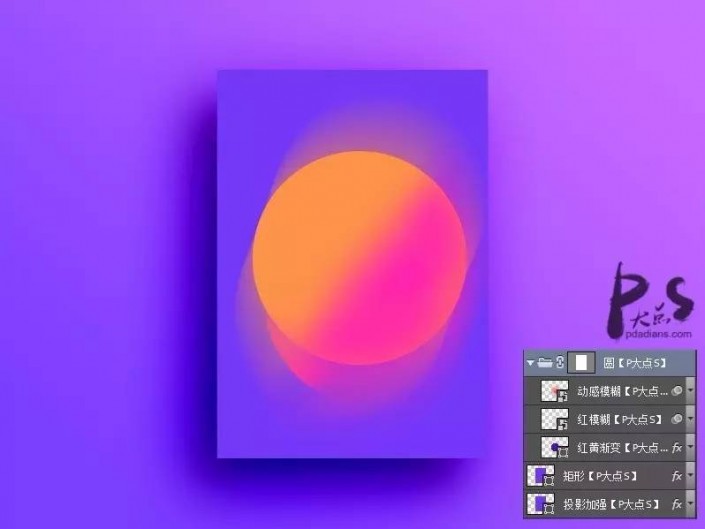Click the smart filter icon on 动感模糊 layer
Viewport: 705px width, 529px height.
coord(677,391)
